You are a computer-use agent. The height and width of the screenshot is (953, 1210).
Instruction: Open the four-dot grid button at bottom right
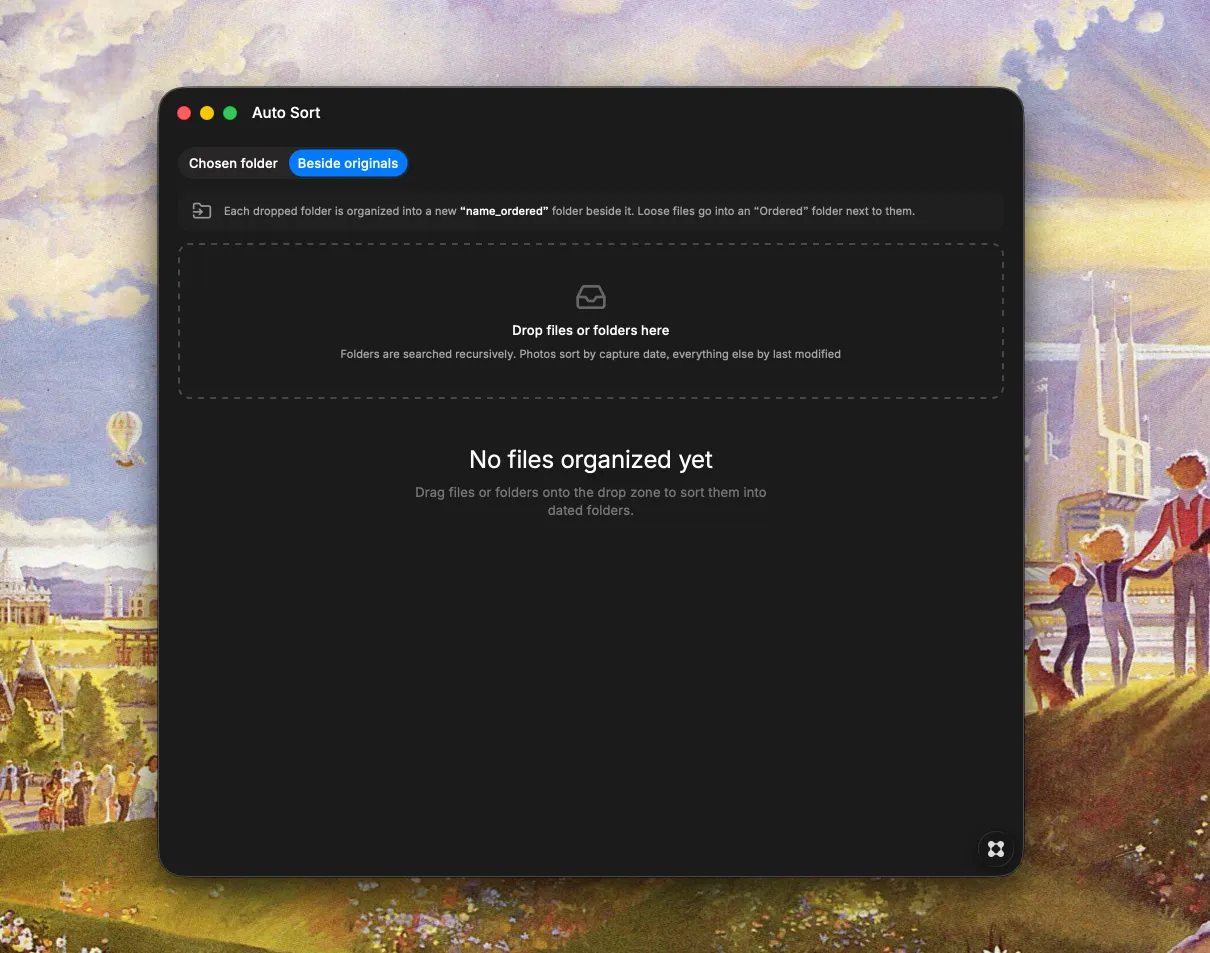click(x=995, y=849)
